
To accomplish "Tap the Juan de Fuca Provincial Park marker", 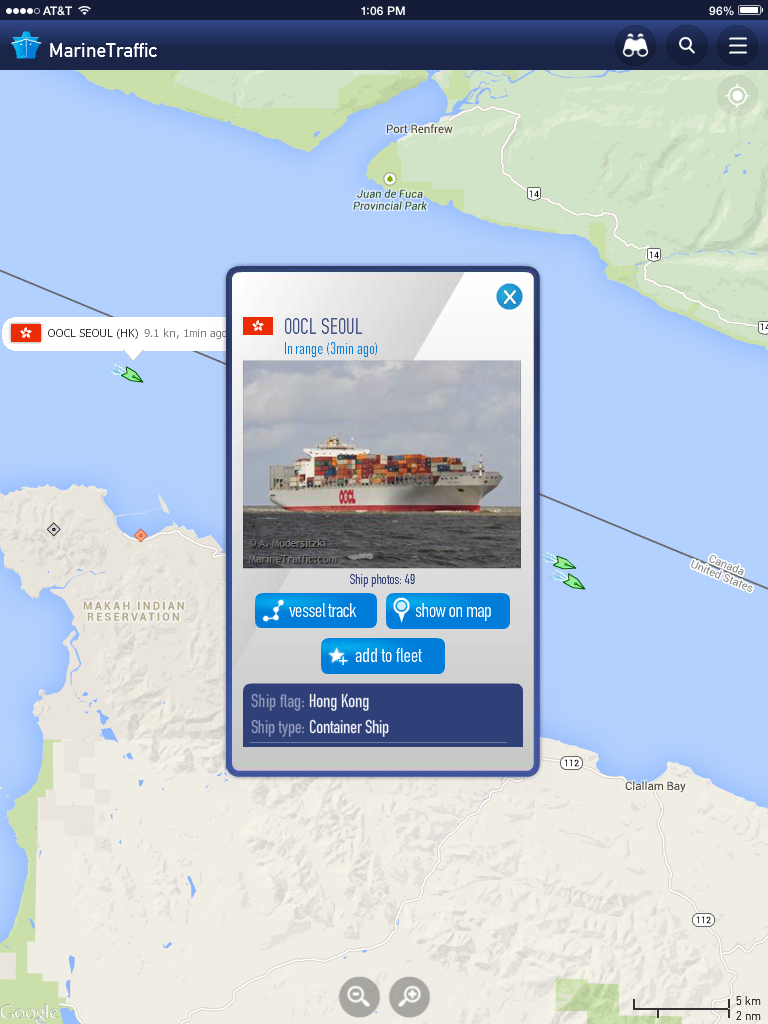I will (x=390, y=179).
